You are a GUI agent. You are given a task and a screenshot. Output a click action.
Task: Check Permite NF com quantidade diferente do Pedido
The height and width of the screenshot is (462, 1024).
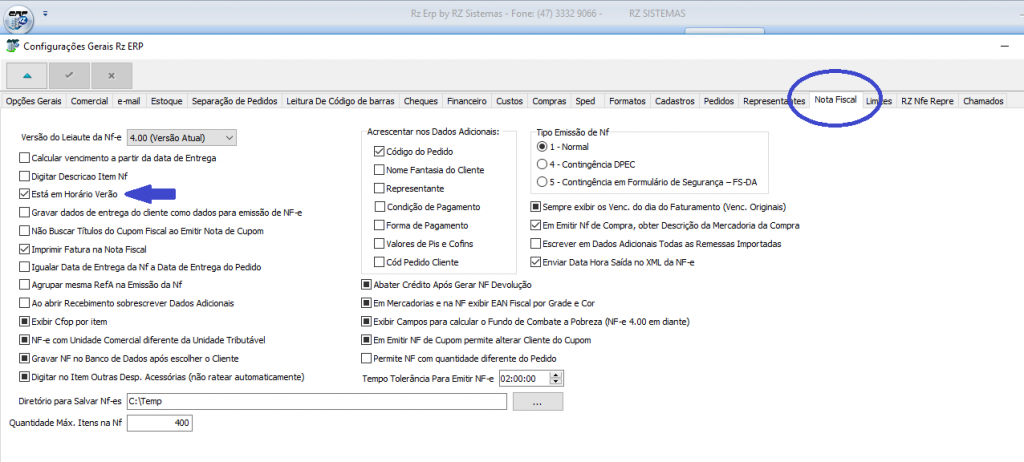(x=366, y=358)
